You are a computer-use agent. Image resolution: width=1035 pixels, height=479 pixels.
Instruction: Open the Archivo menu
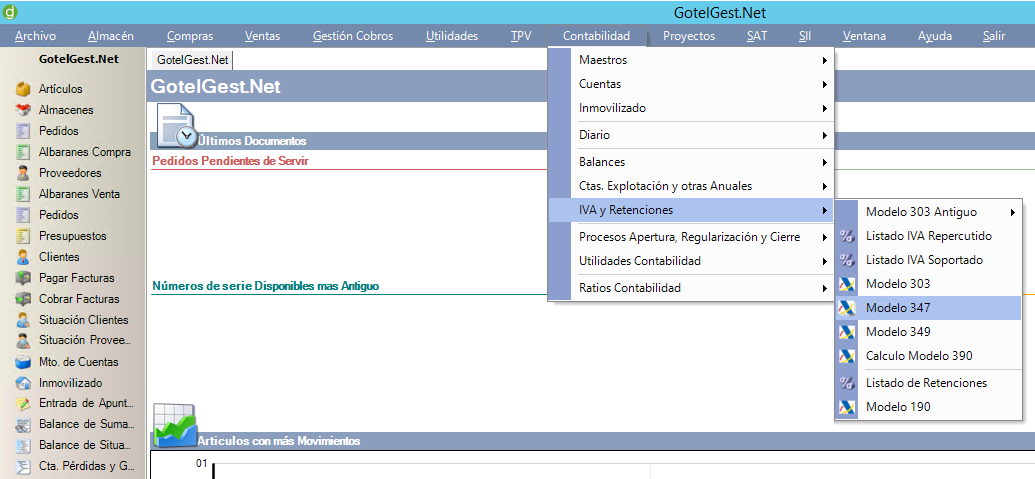pos(36,36)
